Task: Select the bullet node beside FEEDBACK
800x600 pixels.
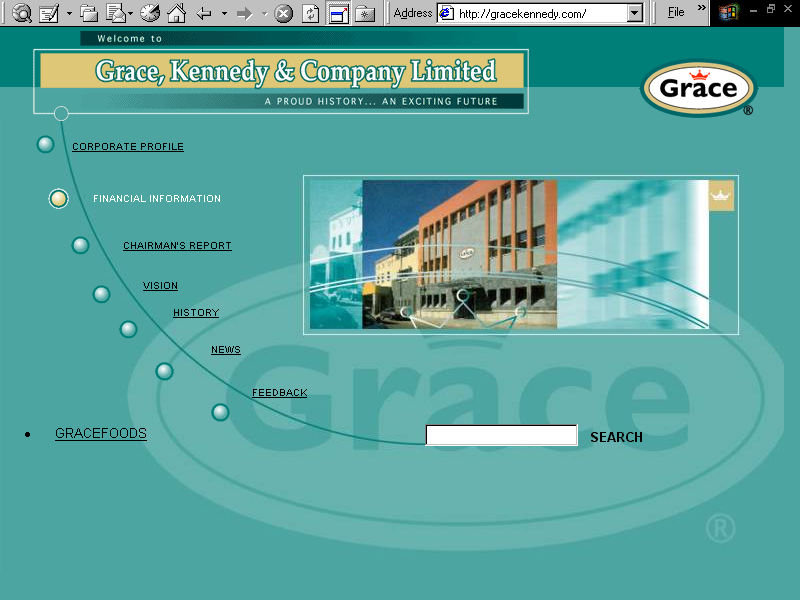Action: pyautogui.click(x=219, y=411)
